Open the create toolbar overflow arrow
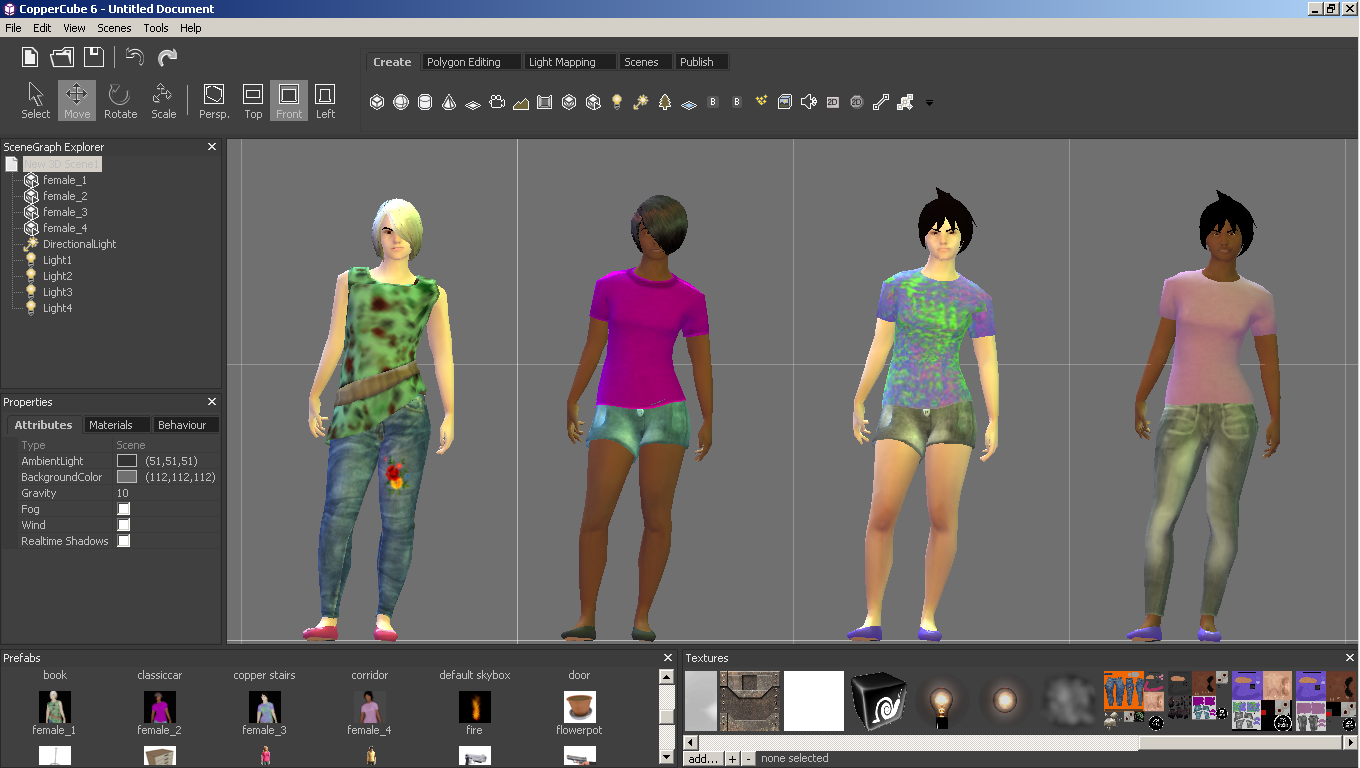This screenshot has height=768, width=1360. point(929,103)
